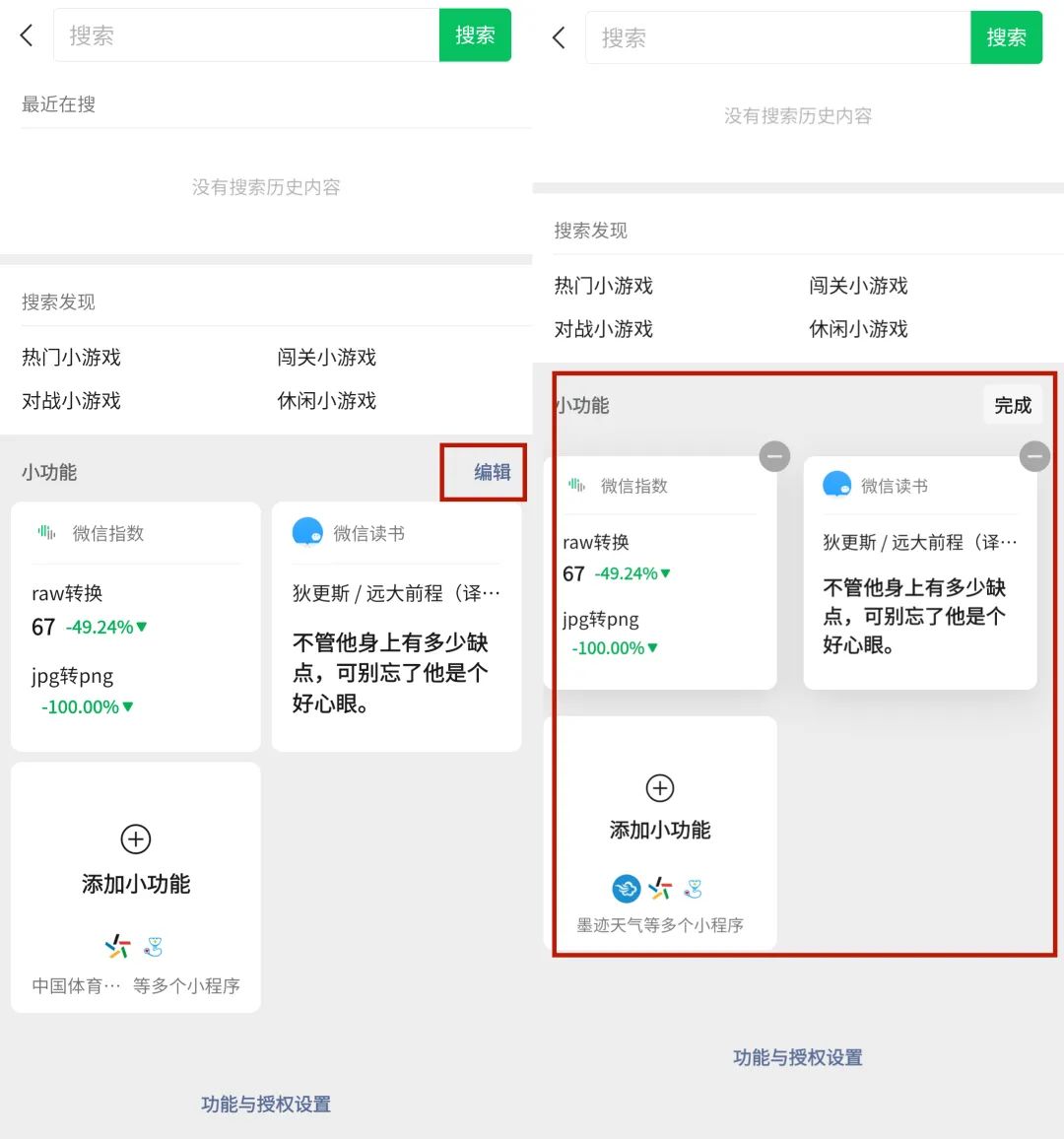Click the 微信读书 icon in the edit panel
1064x1139 pixels.
click(x=836, y=485)
